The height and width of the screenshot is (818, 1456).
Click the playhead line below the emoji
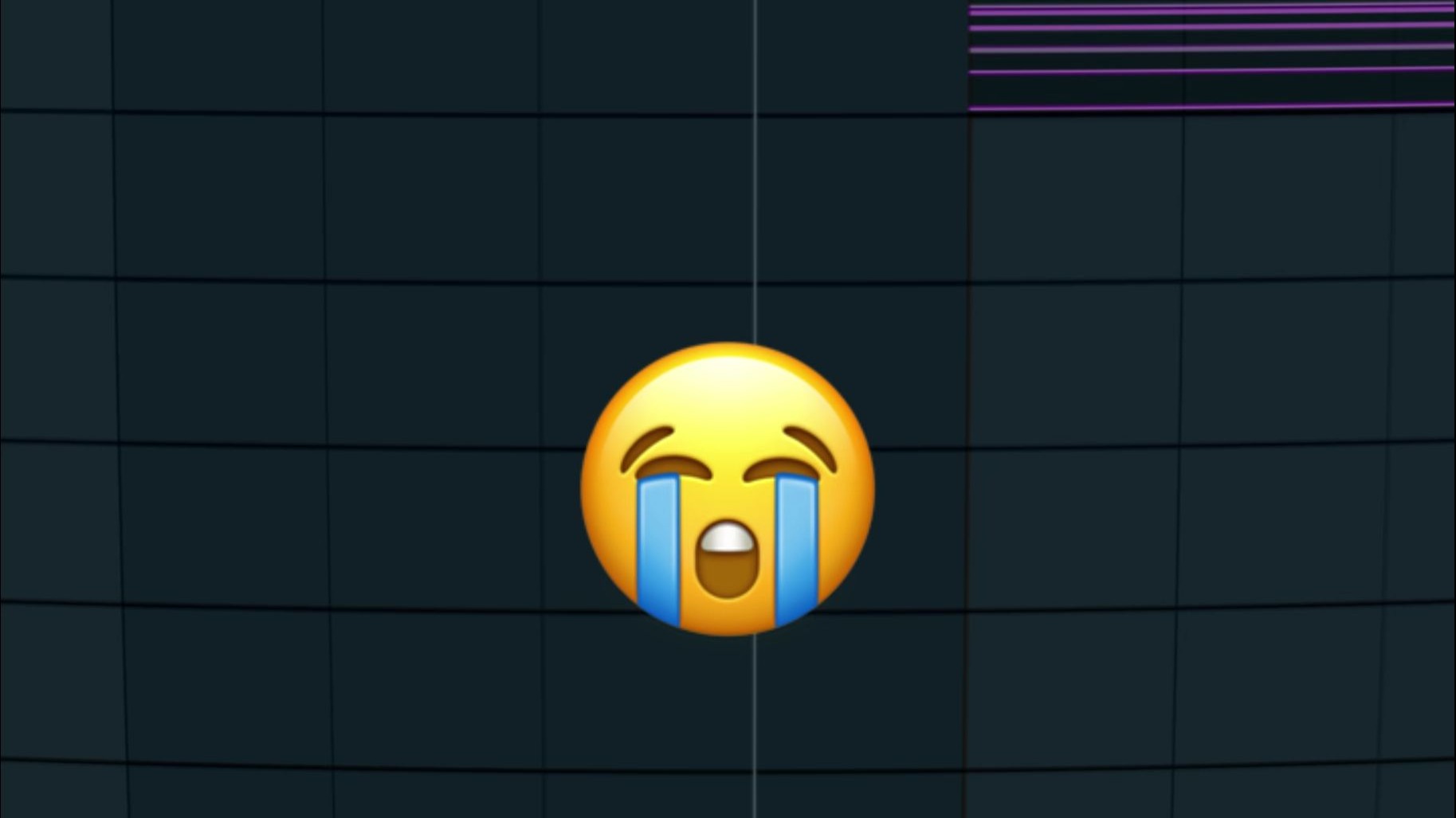click(755, 726)
